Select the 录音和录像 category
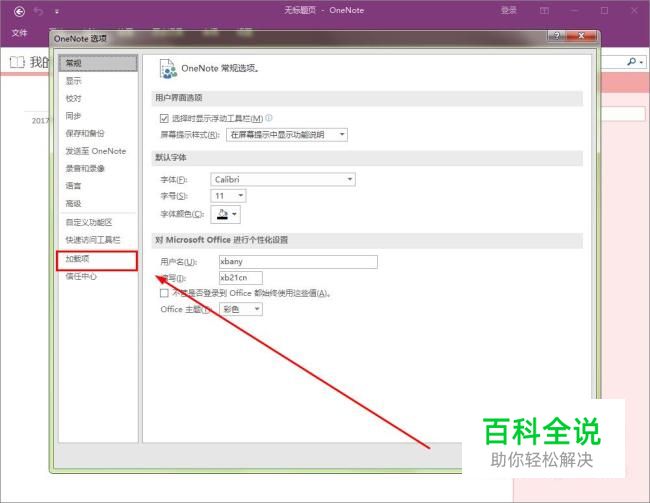Image resolution: width=650 pixels, height=503 pixels. pos(98,168)
